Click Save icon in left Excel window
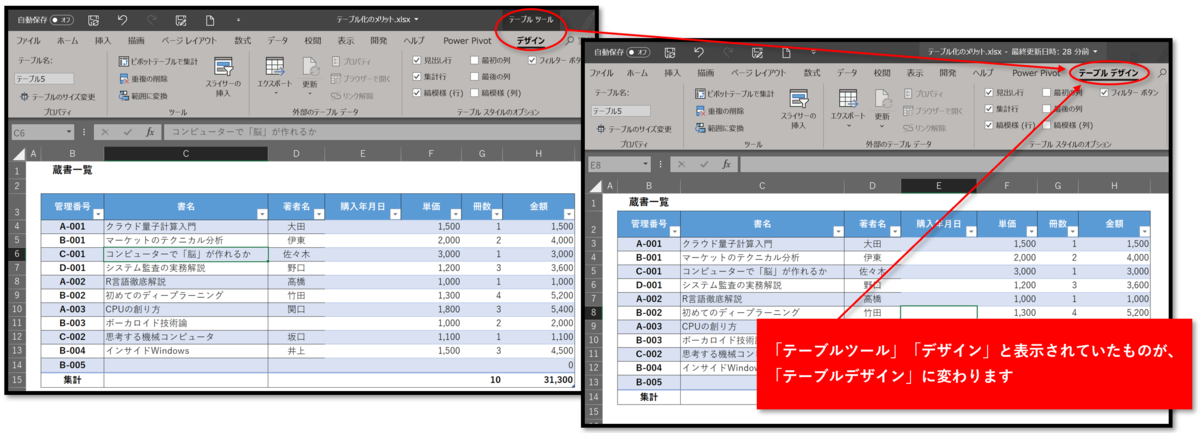The height and width of the screenshot is (433, 1200). click(x=93, y=19)
